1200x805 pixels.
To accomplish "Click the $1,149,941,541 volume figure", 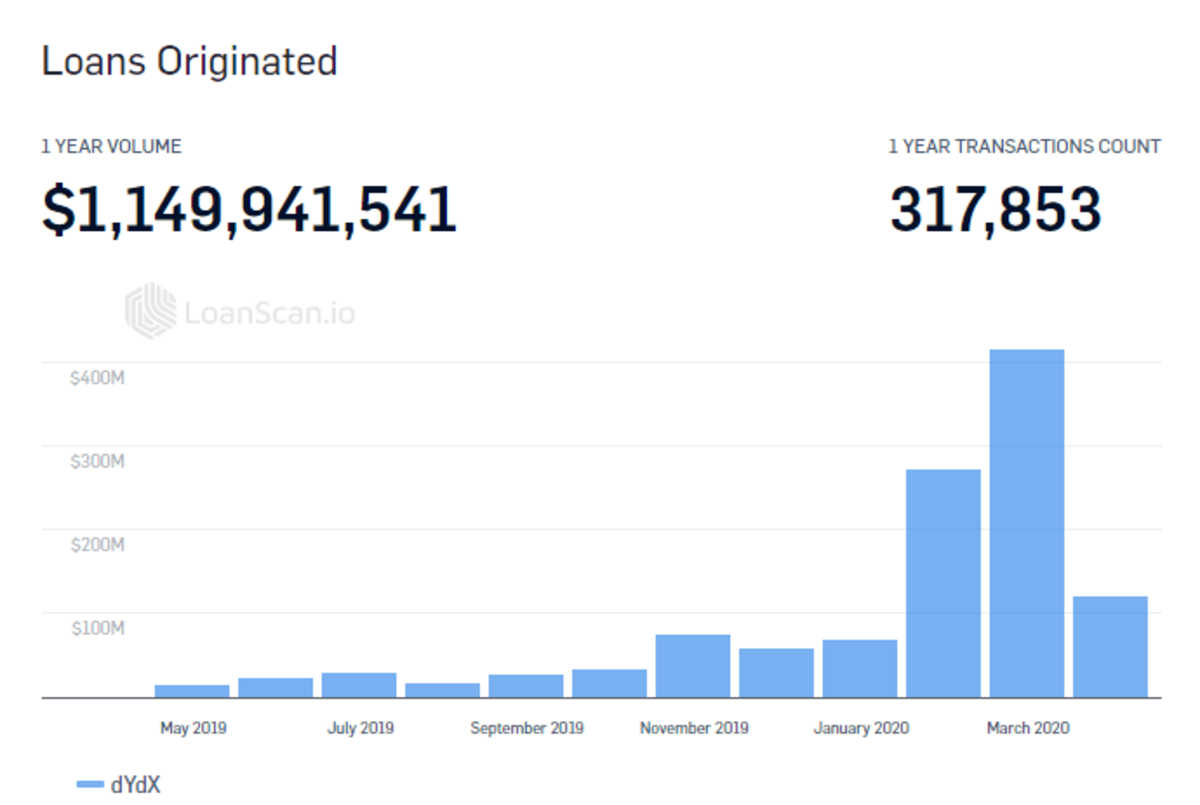I will [x=249, y=211].
